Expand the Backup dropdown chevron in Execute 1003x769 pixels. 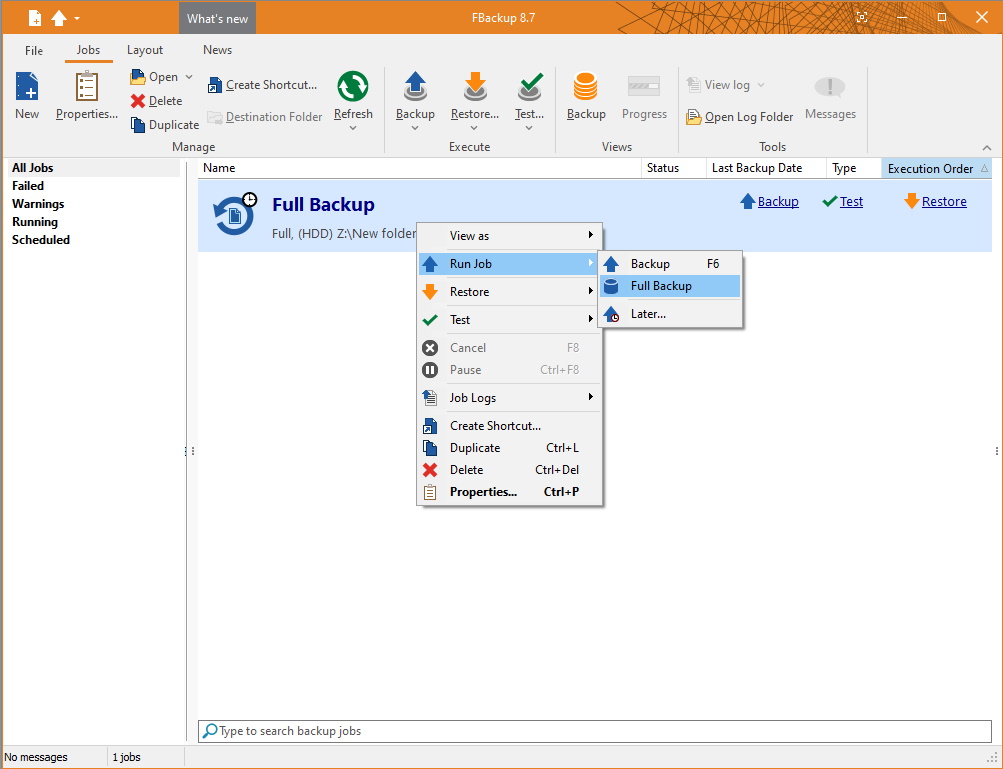415,128
